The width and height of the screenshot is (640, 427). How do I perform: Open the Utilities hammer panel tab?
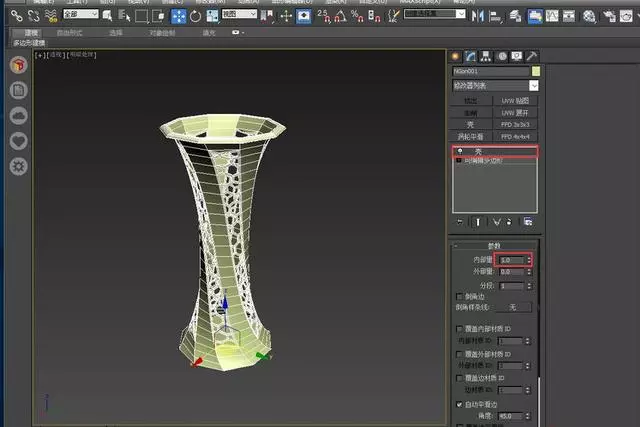[532, 56]
